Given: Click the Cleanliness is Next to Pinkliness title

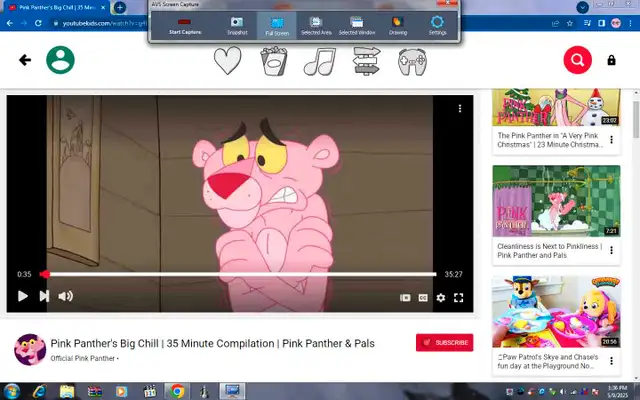Looking at the screenshot, I should click(549, 251).
